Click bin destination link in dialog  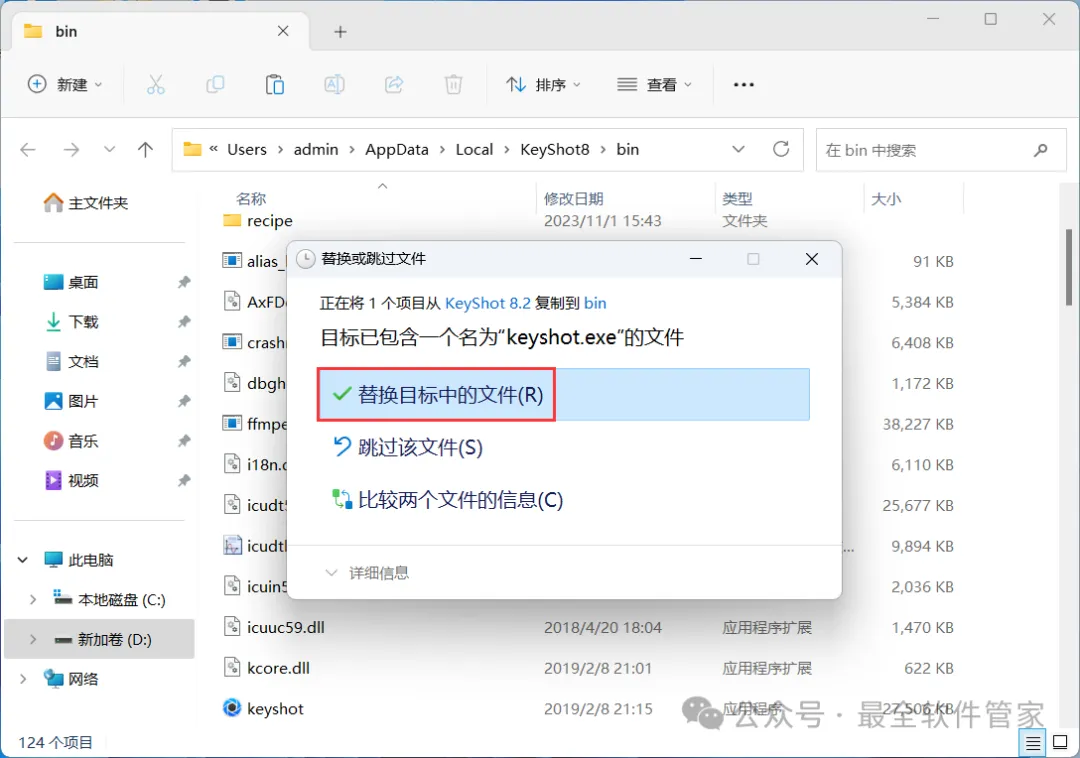tap(595, 303)
